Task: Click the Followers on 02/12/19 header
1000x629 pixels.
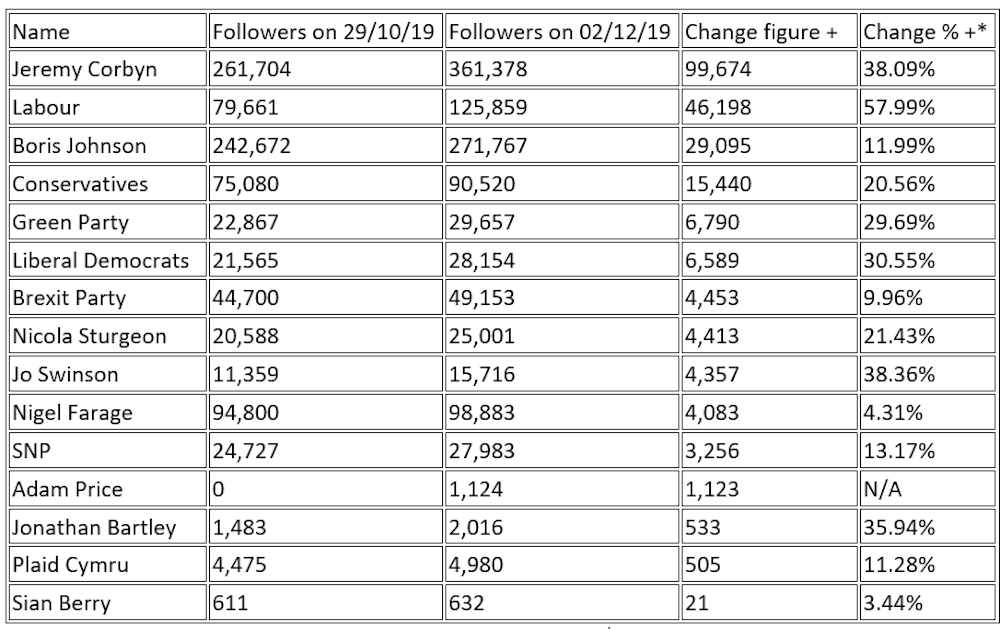Action: tap(561, 31)
